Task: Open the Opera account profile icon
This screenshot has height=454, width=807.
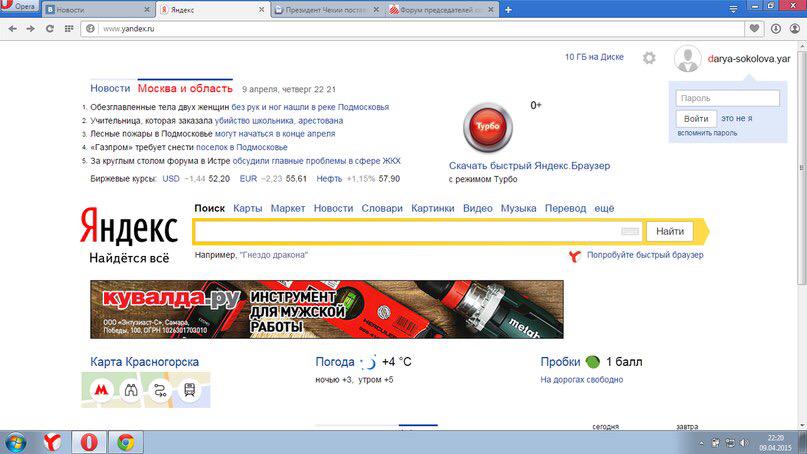Action: 794,29
